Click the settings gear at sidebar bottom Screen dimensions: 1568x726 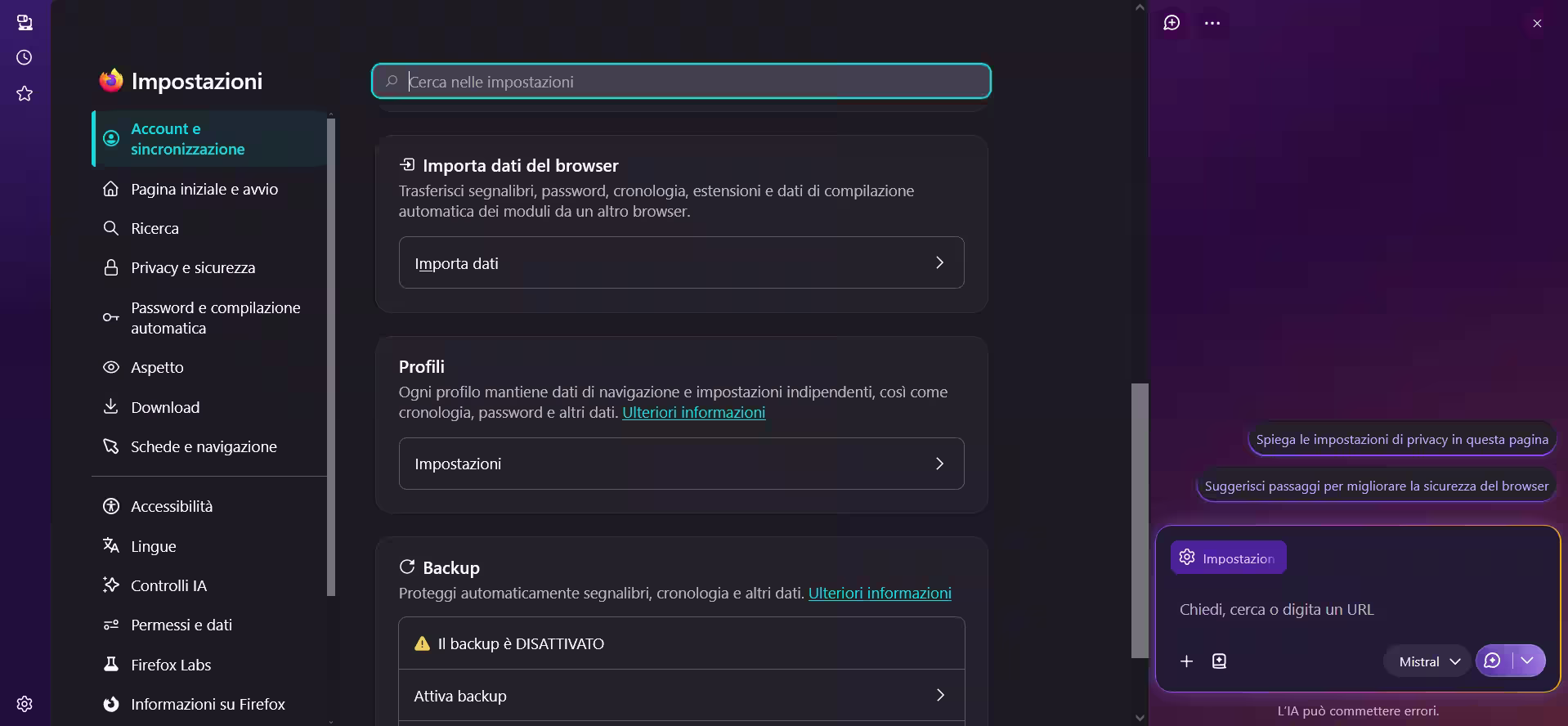25,704
